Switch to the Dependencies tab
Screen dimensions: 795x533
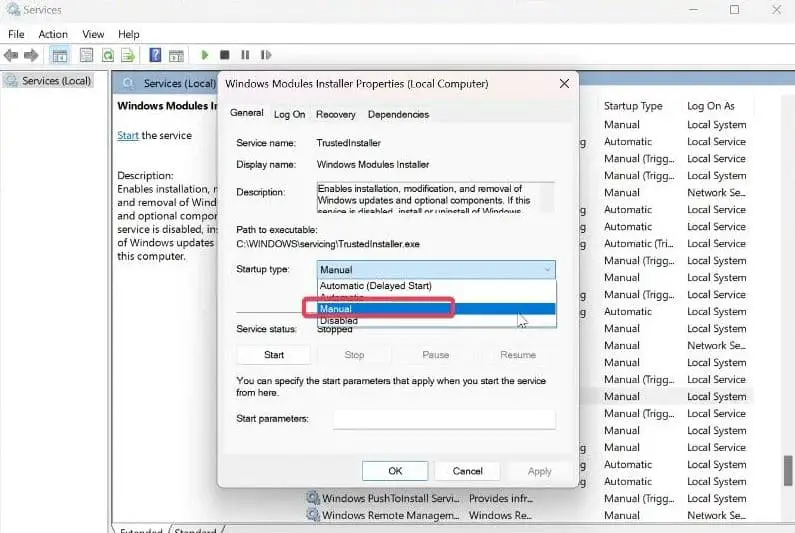(x=399, y=115)
